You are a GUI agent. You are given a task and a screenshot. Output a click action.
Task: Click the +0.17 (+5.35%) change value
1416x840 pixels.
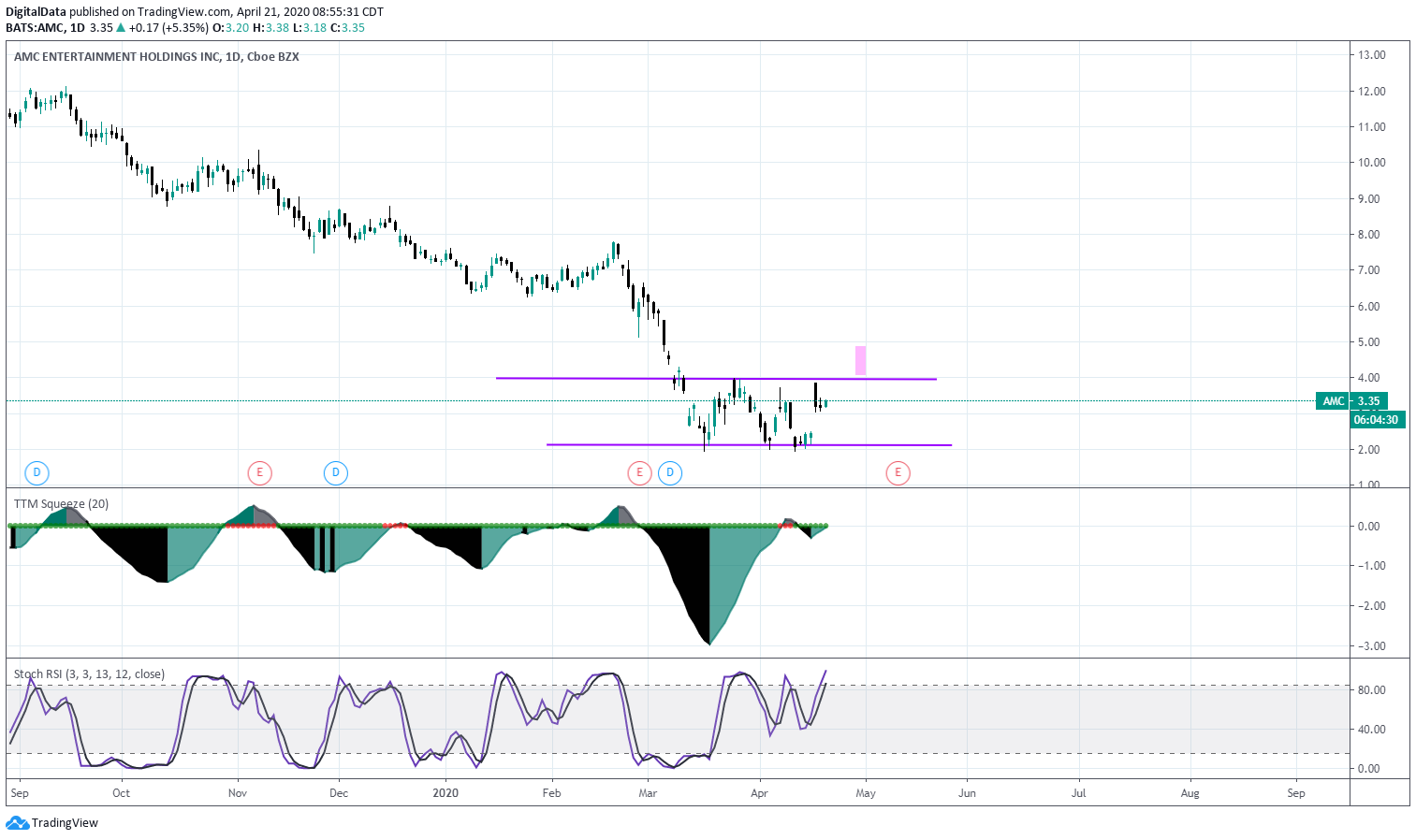(x=168, y=27)
